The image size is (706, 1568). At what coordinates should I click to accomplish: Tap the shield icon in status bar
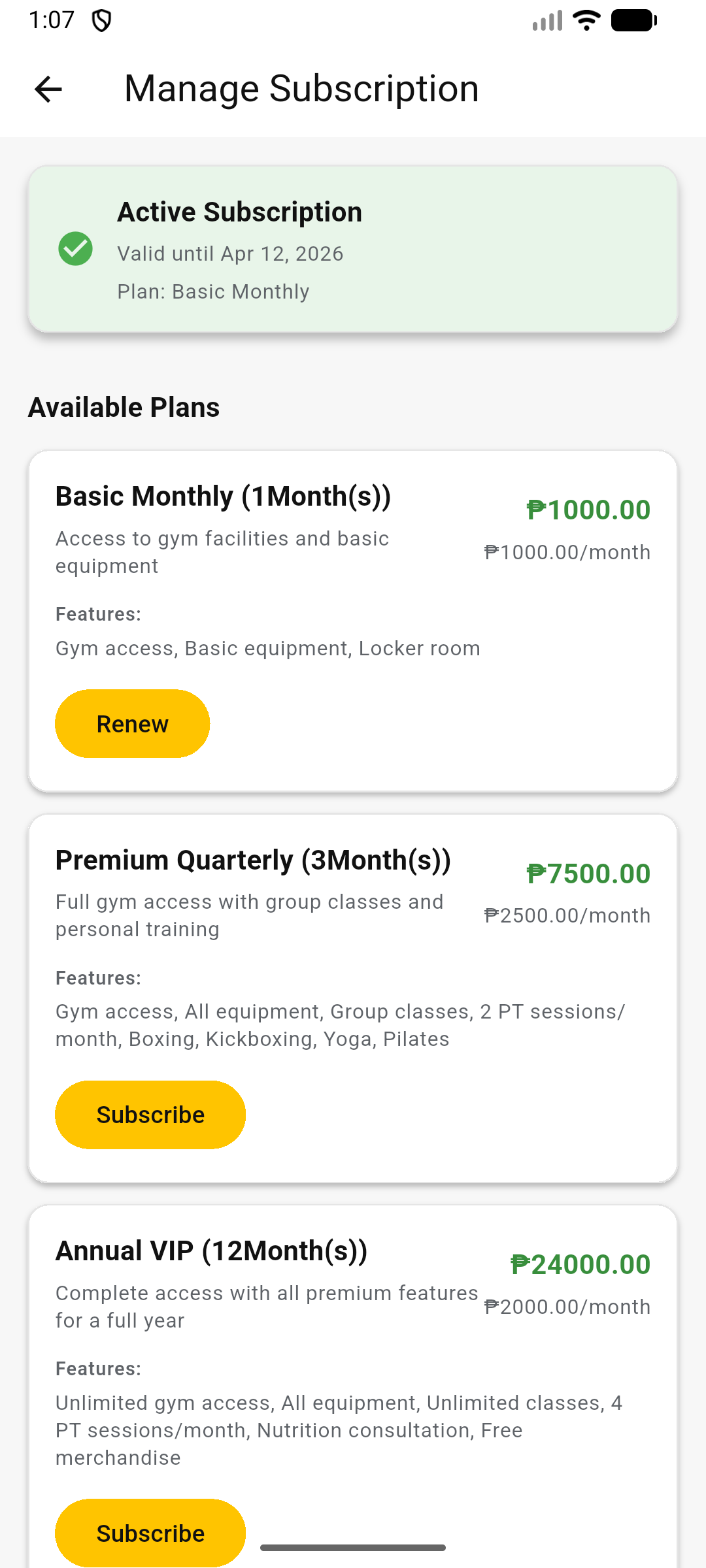tap(101, 21)
